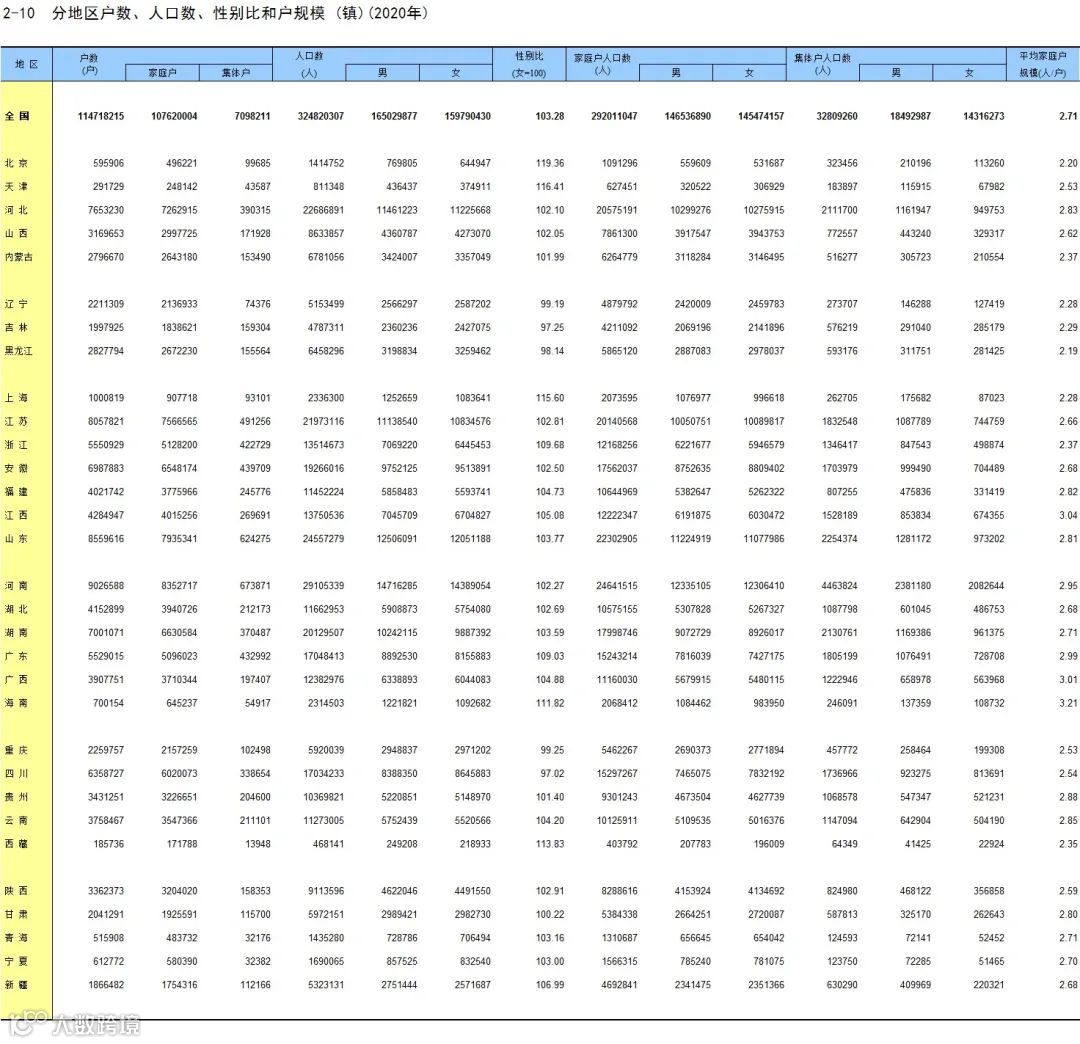This screenshot has width=1080, height=1044.
Task: Click the '黑龙江' row label
Action: (x=19, y=351)
